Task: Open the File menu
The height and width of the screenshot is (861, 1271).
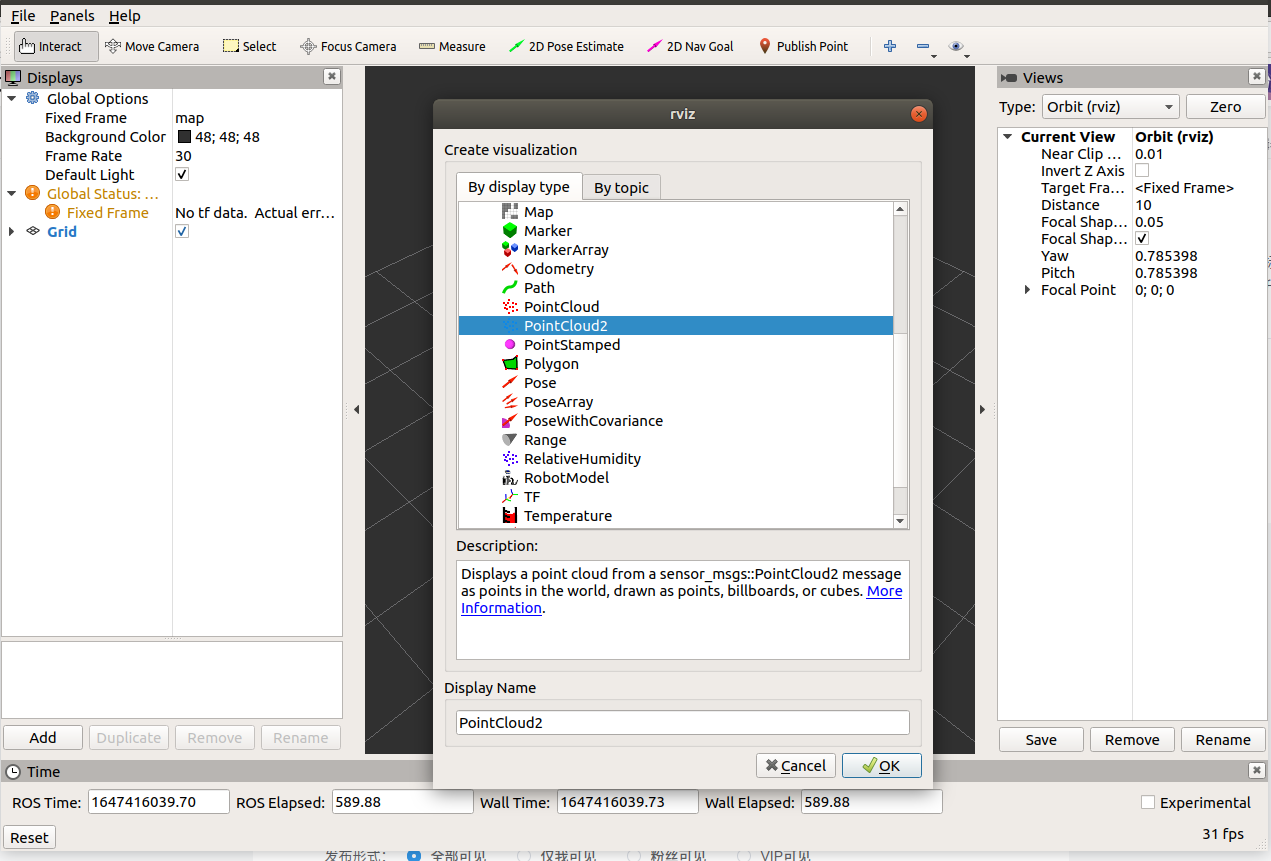Action: 23,16
